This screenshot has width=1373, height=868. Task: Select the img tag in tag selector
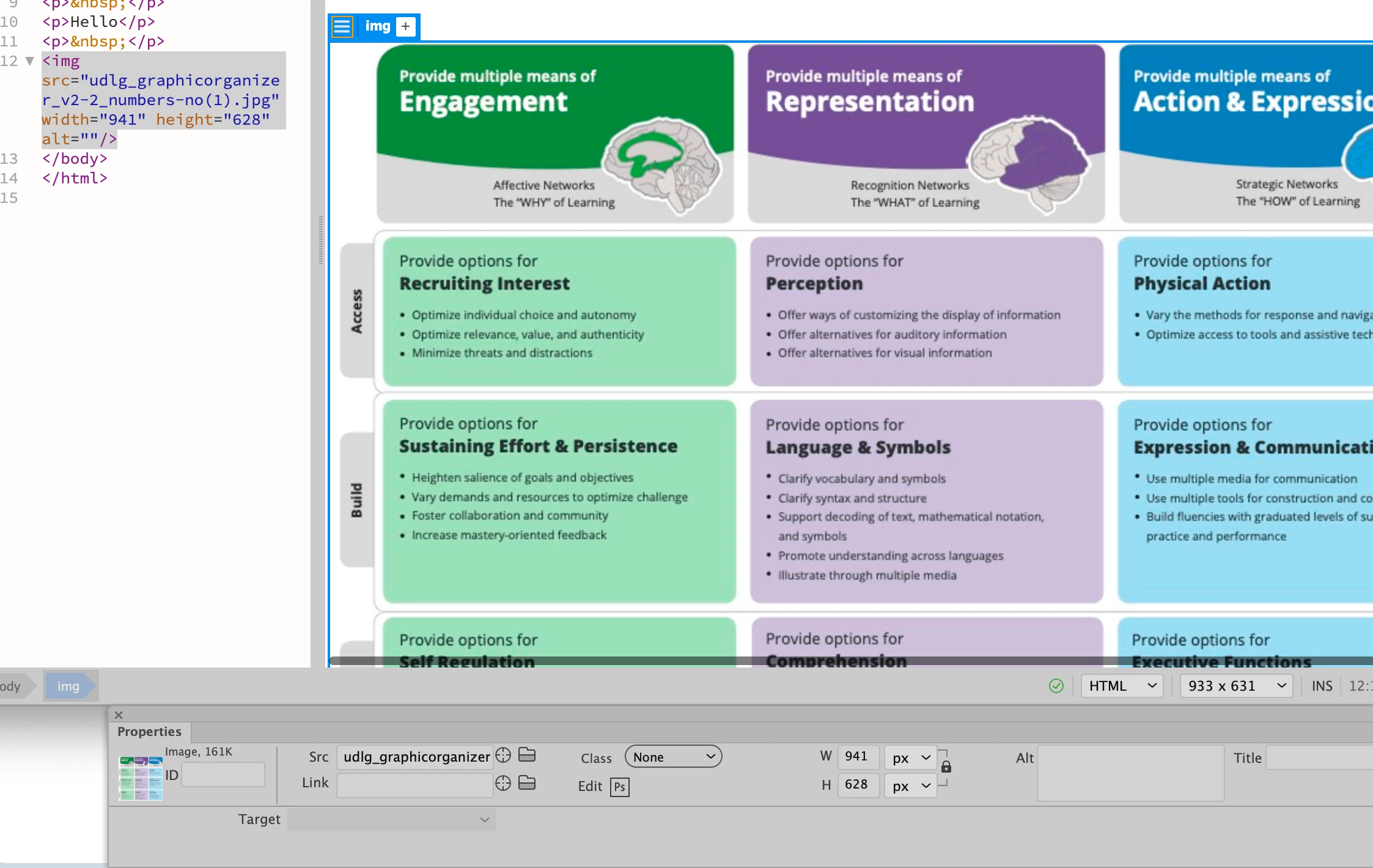[x=68, y=686]
